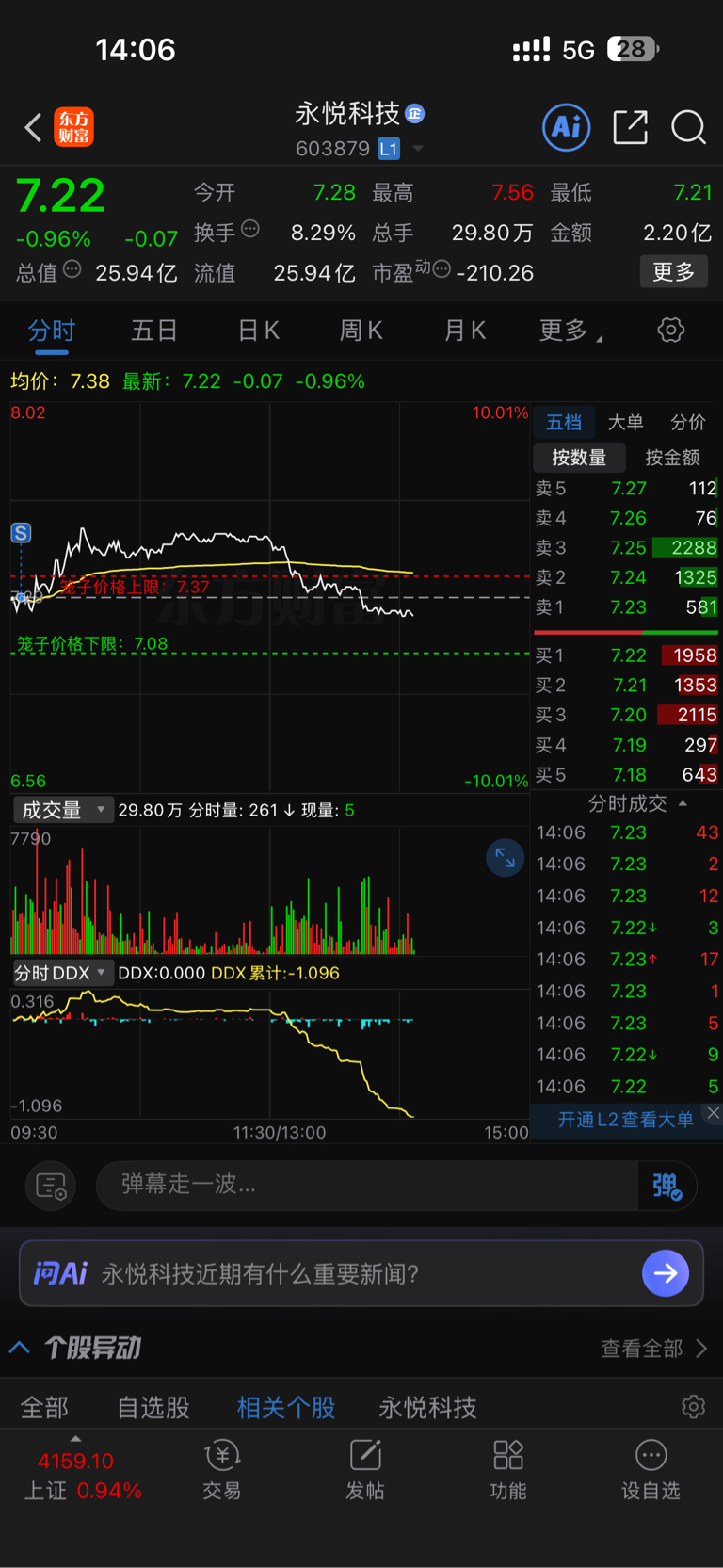Screen dimensions: 723x1568
Task: Open the 分时DDX indicator dropdown
Action: click(x=62, y=973)
